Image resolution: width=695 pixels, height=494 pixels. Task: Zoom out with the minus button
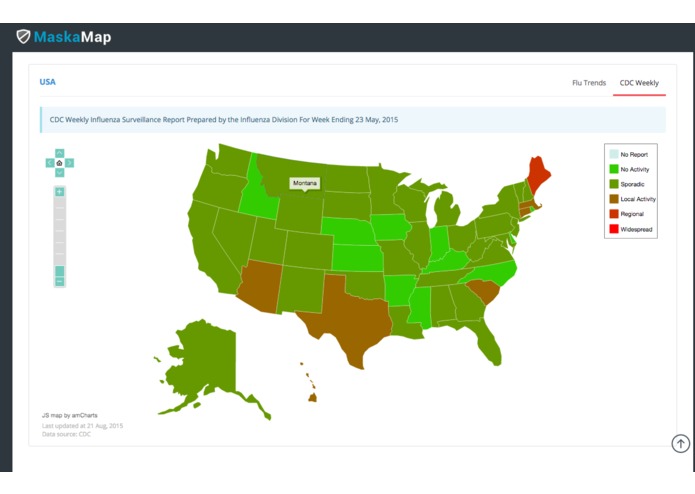click(x=60, y=282)
